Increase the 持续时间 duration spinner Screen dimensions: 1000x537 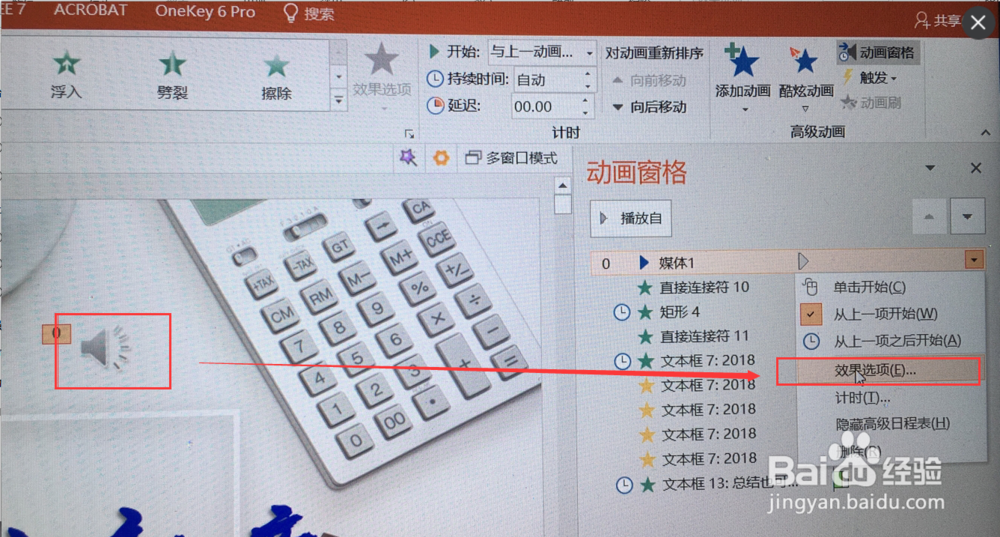(587, 73)
